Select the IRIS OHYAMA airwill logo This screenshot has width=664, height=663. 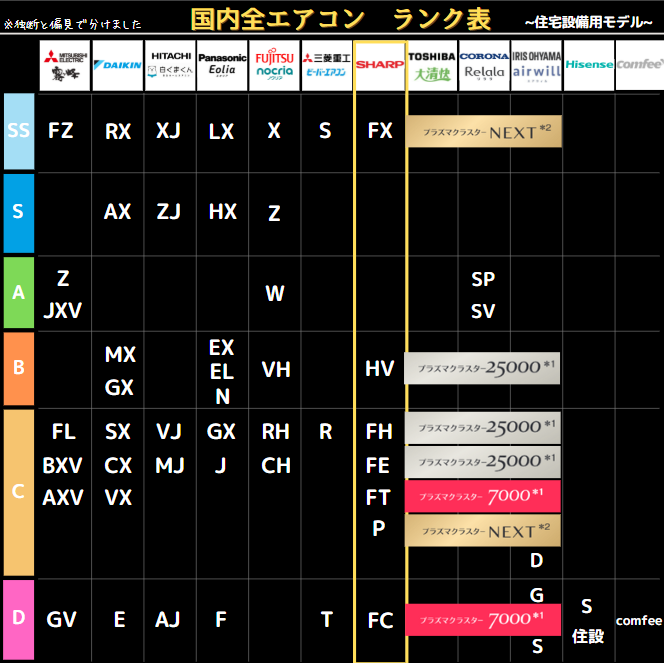[x=537, y=66]
